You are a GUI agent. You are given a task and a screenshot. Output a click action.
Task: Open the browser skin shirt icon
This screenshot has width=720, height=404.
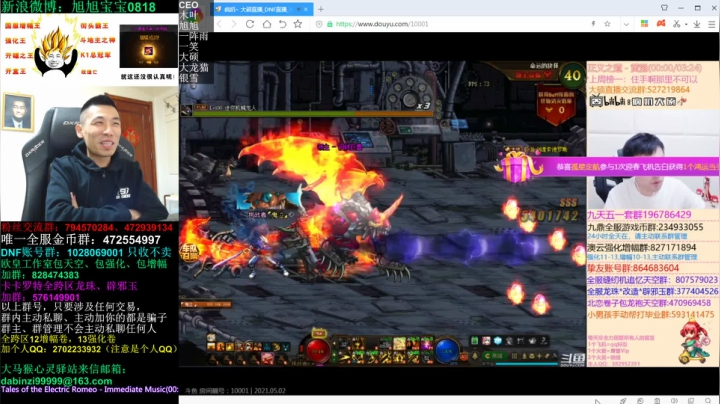[664, 8]
